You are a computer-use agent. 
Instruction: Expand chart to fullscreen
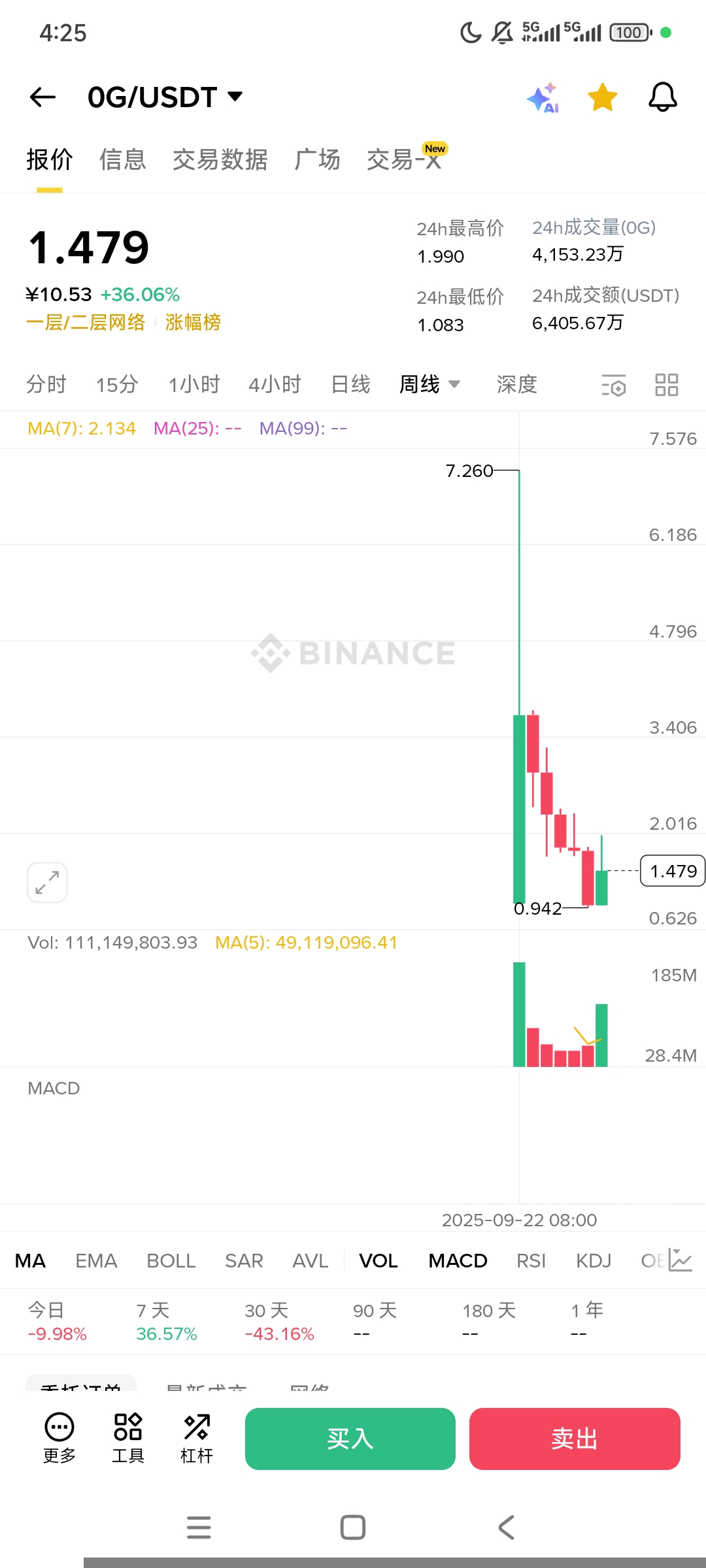coord(47,883)
